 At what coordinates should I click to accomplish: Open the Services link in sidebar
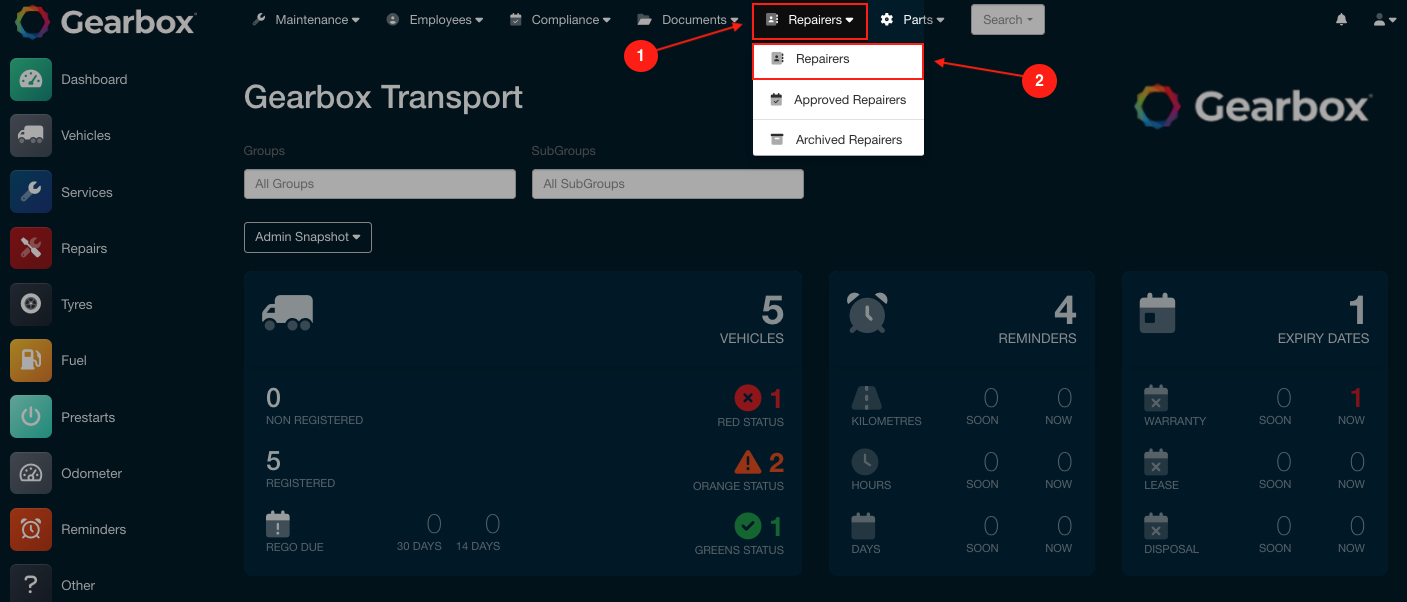point(87,192)
